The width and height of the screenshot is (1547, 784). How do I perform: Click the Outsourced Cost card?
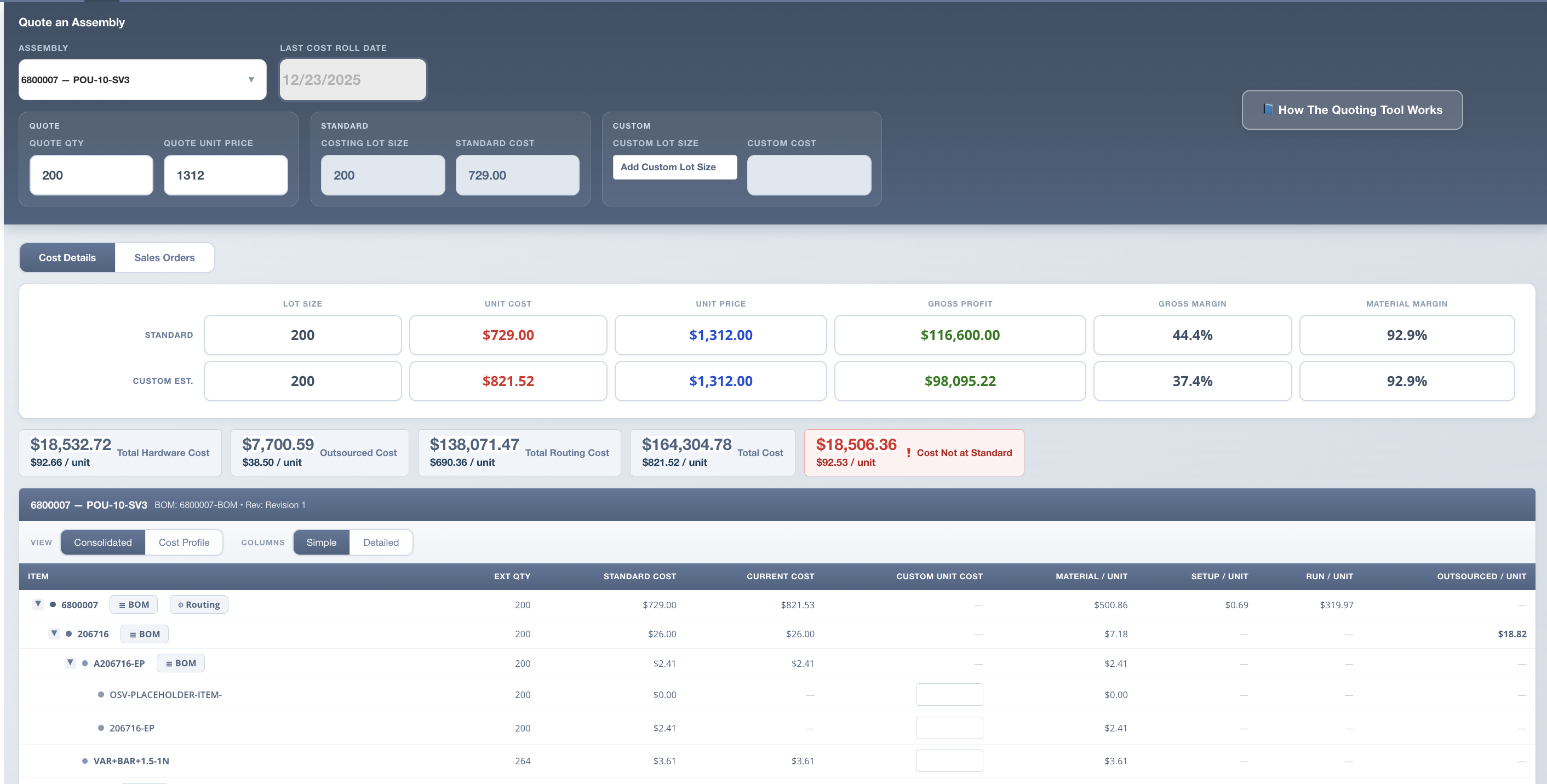click(x=319, y=453)
